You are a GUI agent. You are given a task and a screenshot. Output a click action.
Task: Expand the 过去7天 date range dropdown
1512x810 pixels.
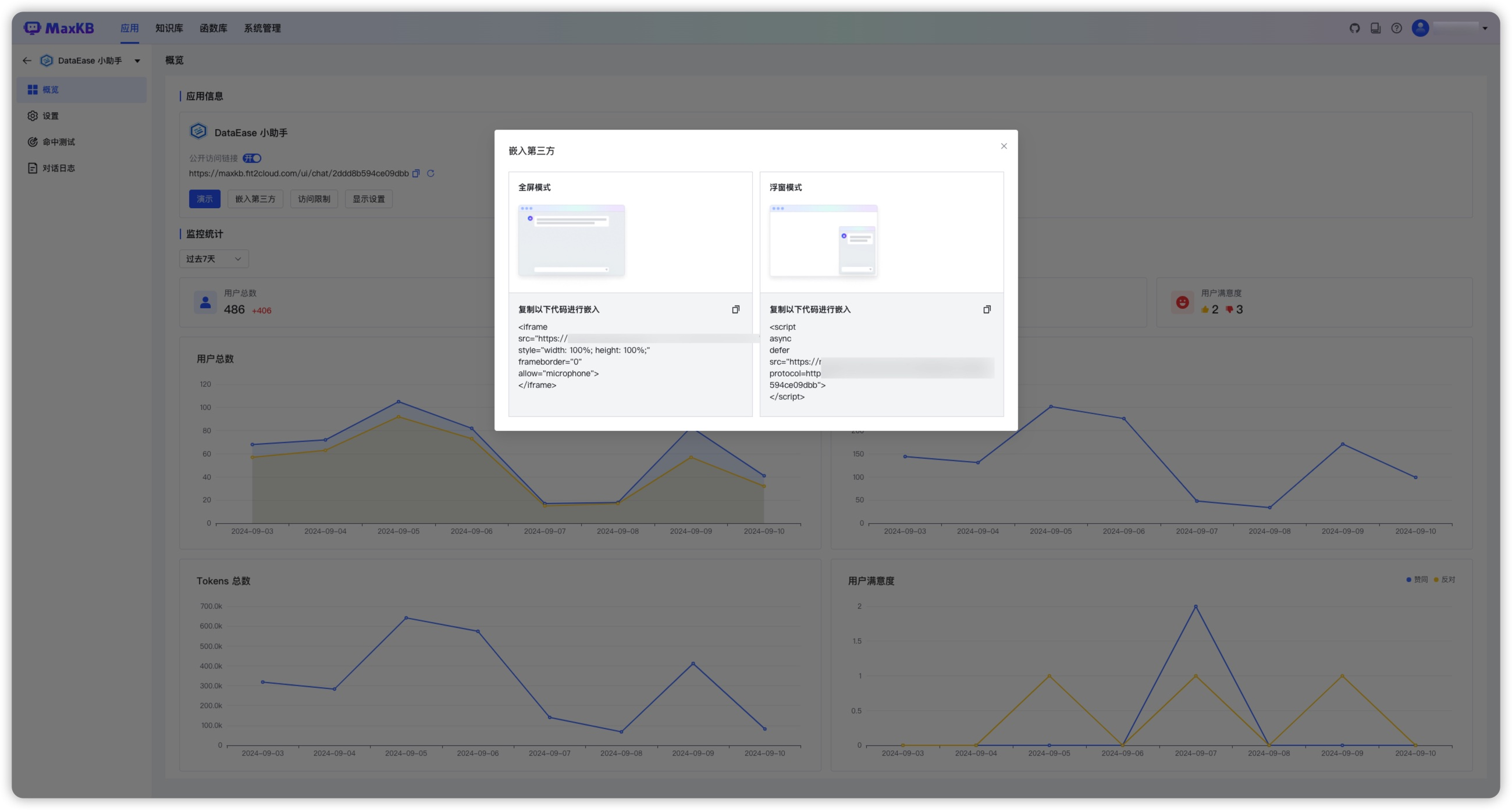tap(214, 259)
